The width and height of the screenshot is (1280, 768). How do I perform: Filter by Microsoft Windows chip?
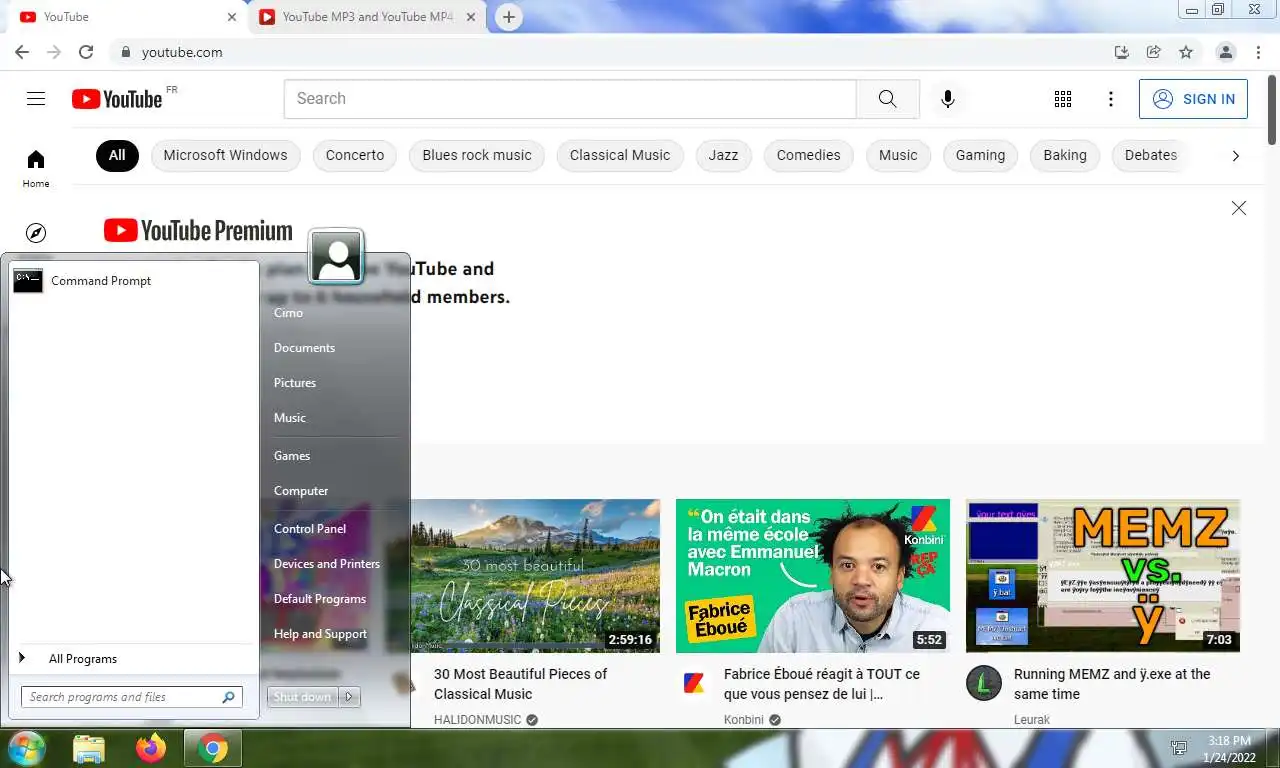tap(225, 155)
